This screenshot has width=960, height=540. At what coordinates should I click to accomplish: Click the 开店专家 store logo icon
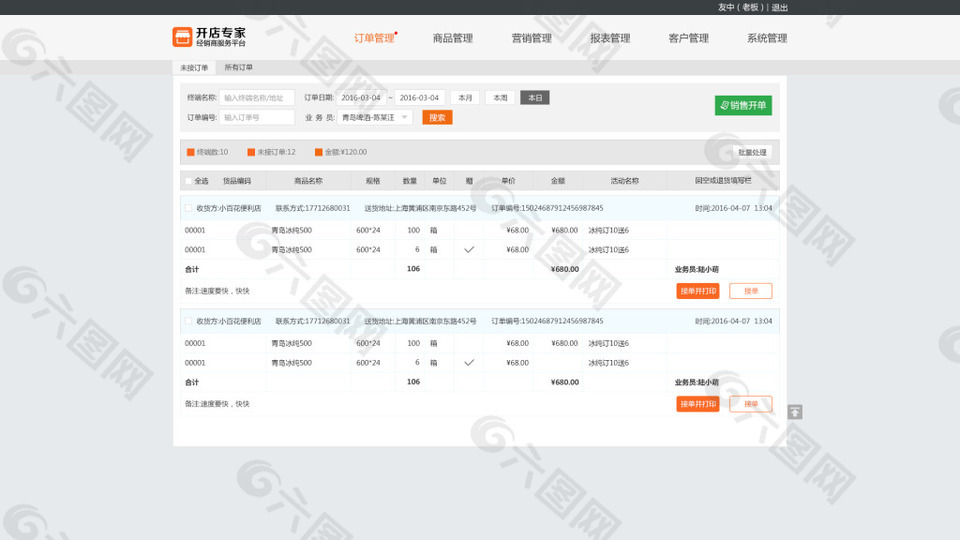[182, 37]
